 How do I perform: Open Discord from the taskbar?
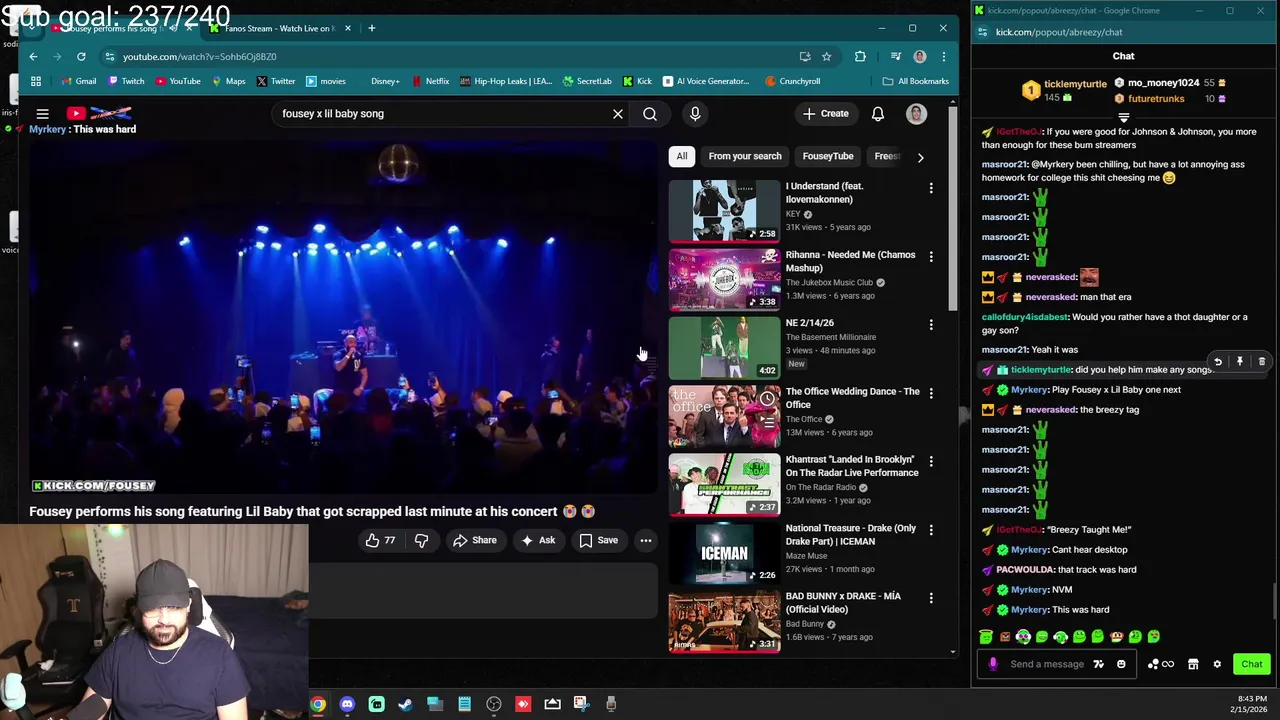[347, 704]
